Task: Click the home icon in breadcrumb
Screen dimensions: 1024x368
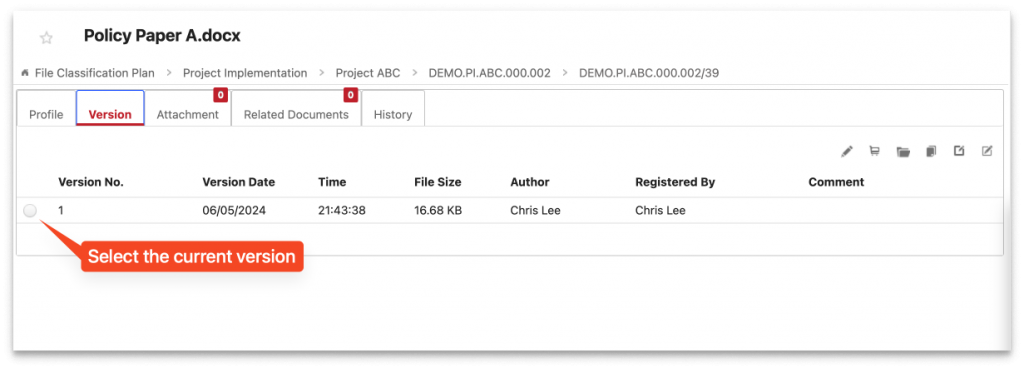Action: 25,73
